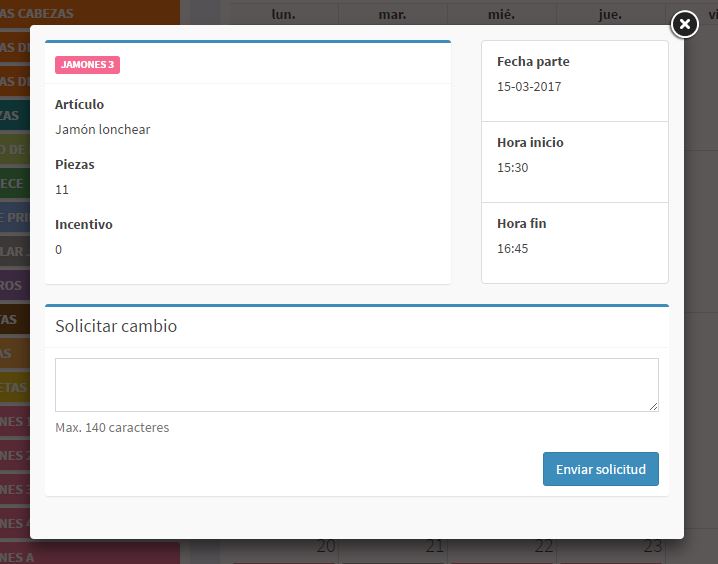Open day 20 in the calendar
The height and width of the screenshot is (564, 718).
[x=325, y=547]
